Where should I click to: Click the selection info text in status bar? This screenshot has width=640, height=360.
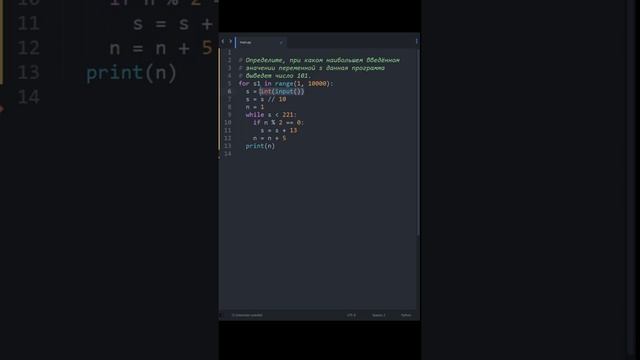click(x=247, y=315)
